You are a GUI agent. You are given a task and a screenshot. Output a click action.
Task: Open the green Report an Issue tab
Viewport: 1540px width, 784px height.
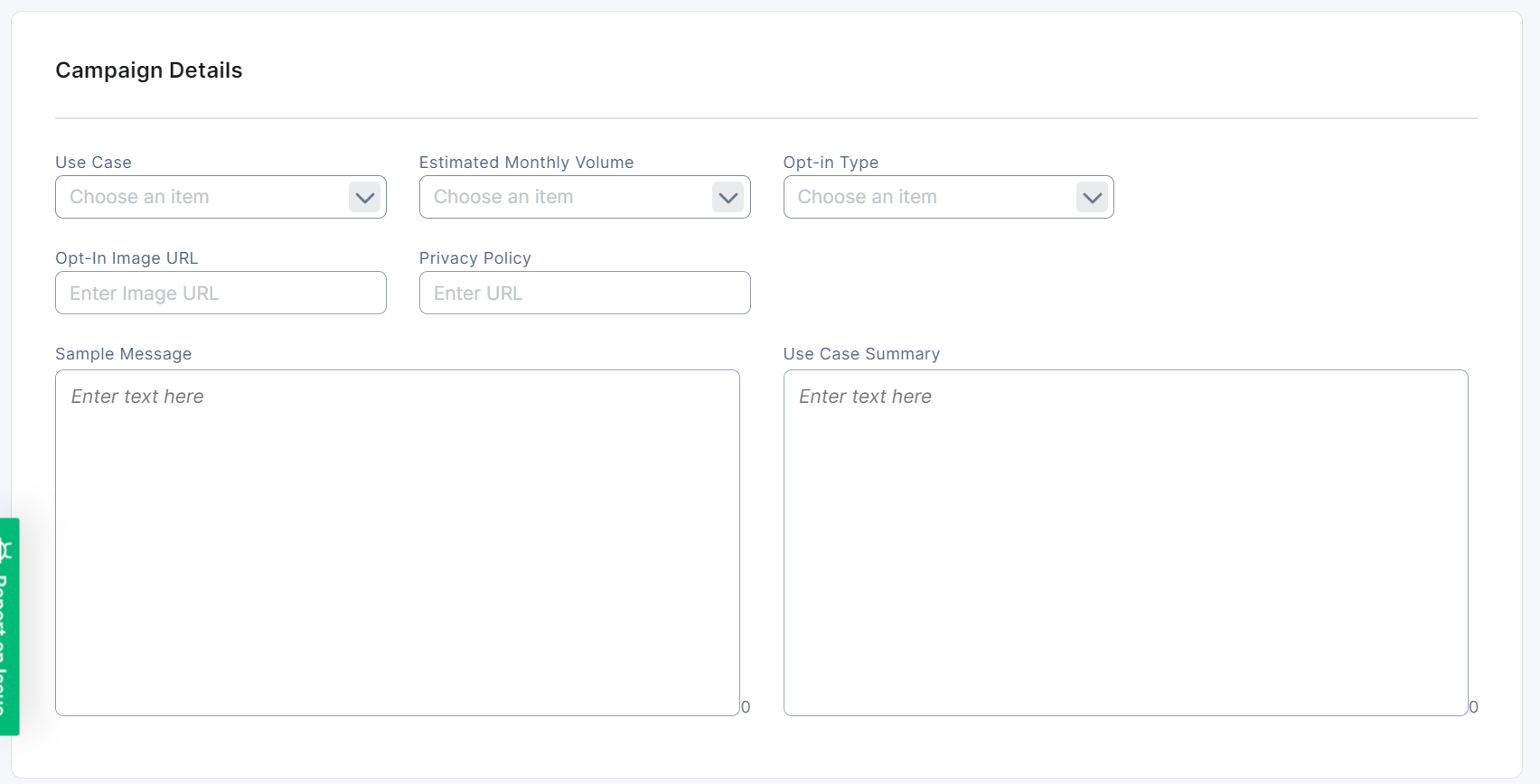tap(8, 641)
